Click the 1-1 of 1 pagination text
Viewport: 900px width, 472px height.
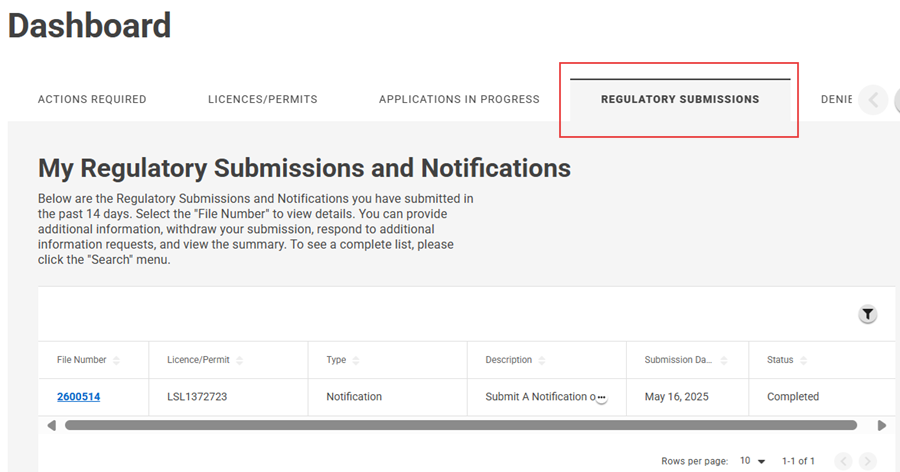pyautogui.click(x=798, y=461)
